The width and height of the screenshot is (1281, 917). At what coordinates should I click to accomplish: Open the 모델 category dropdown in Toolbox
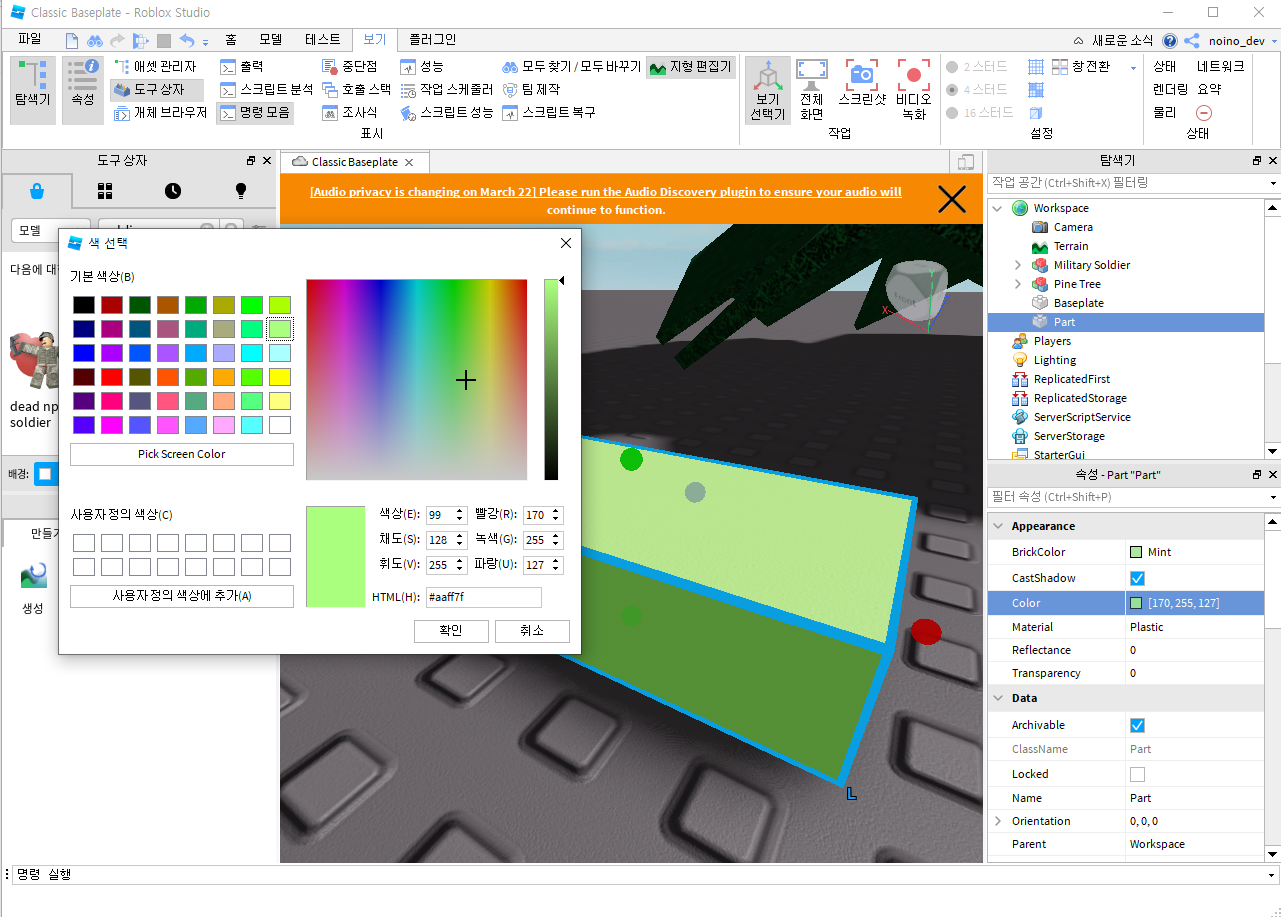tap(50, 230)
